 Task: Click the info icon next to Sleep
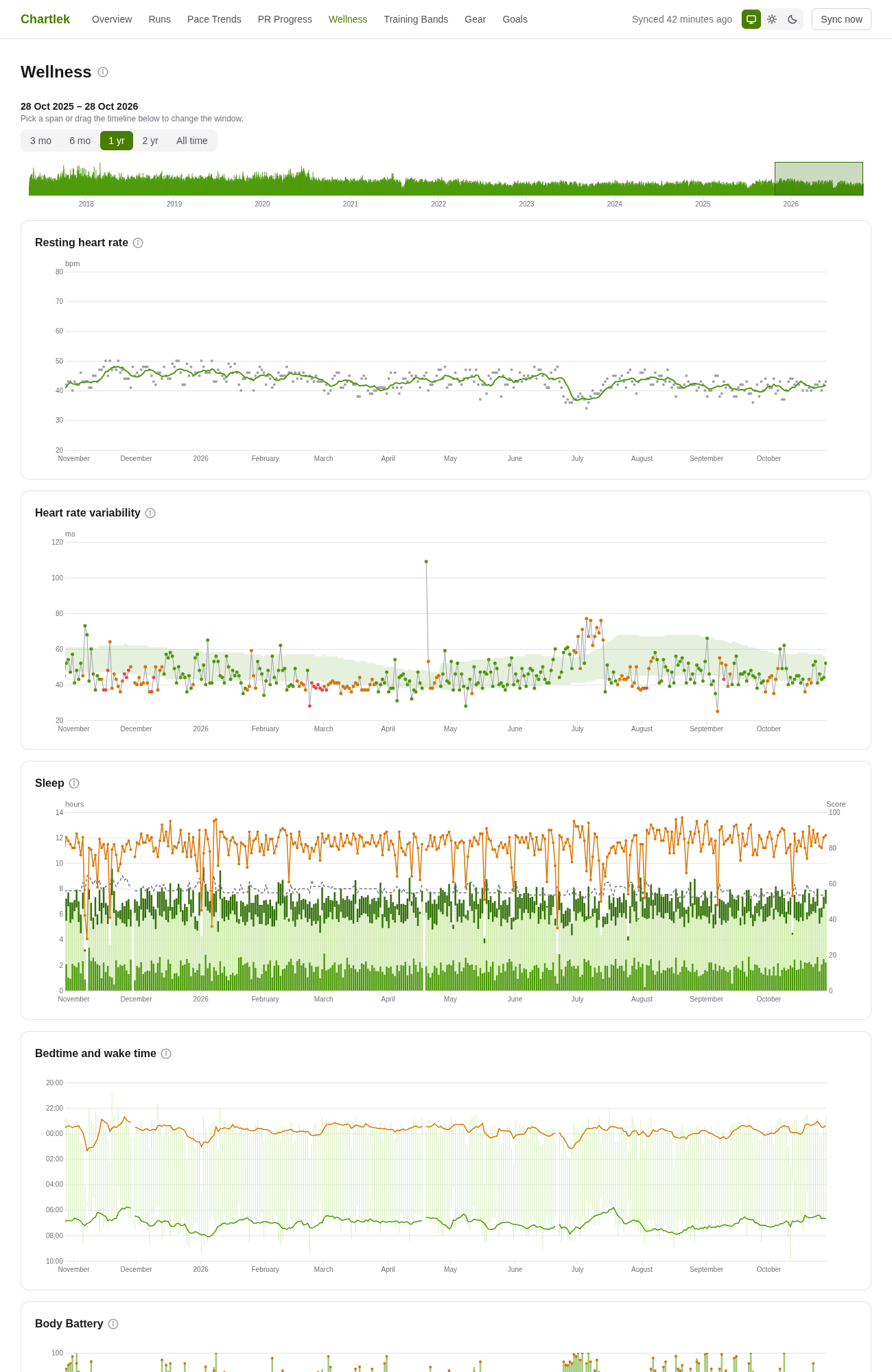click(74, 783)
